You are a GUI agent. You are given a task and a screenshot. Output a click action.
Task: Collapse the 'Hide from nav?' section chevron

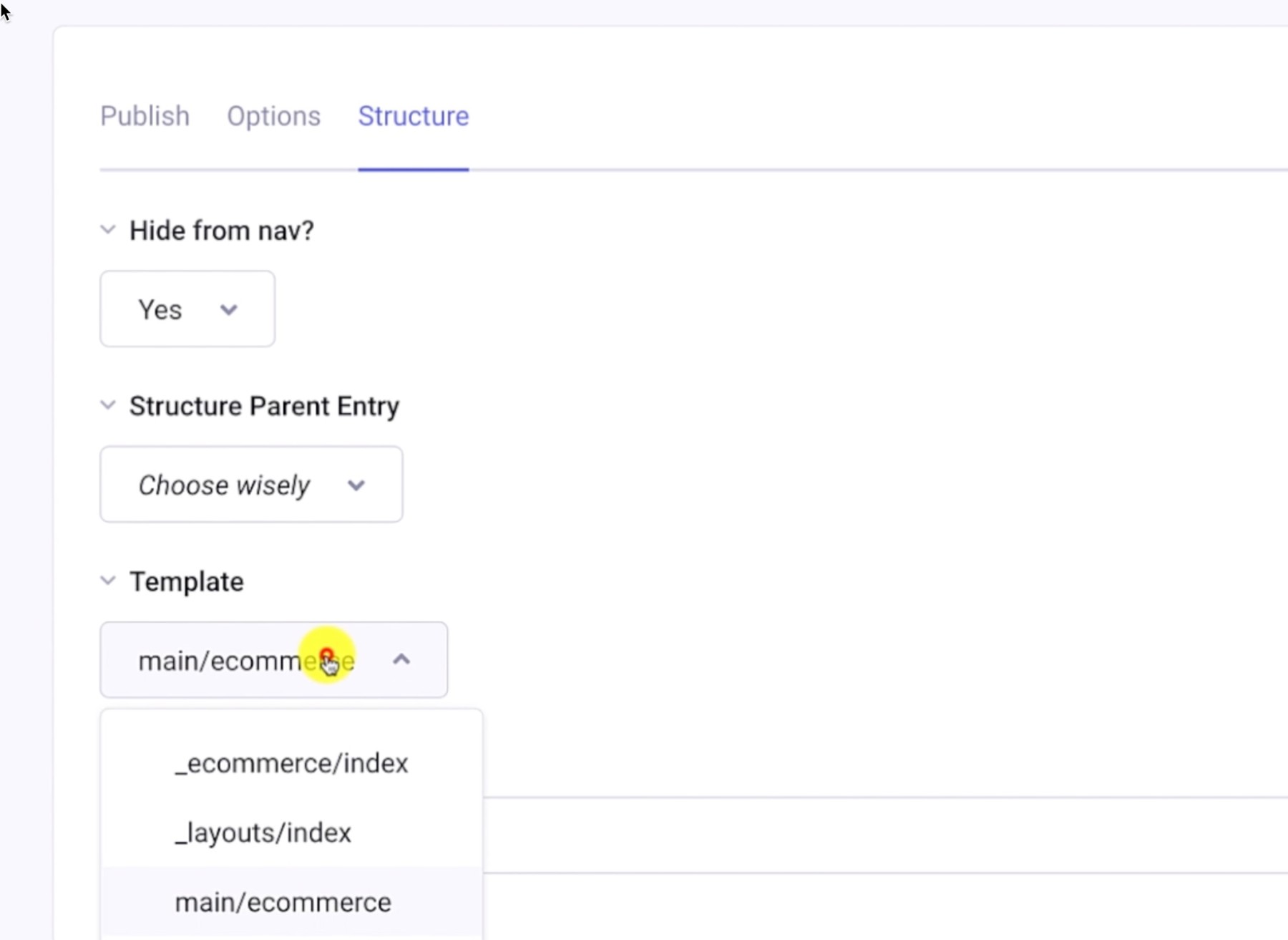pos(108,230)
